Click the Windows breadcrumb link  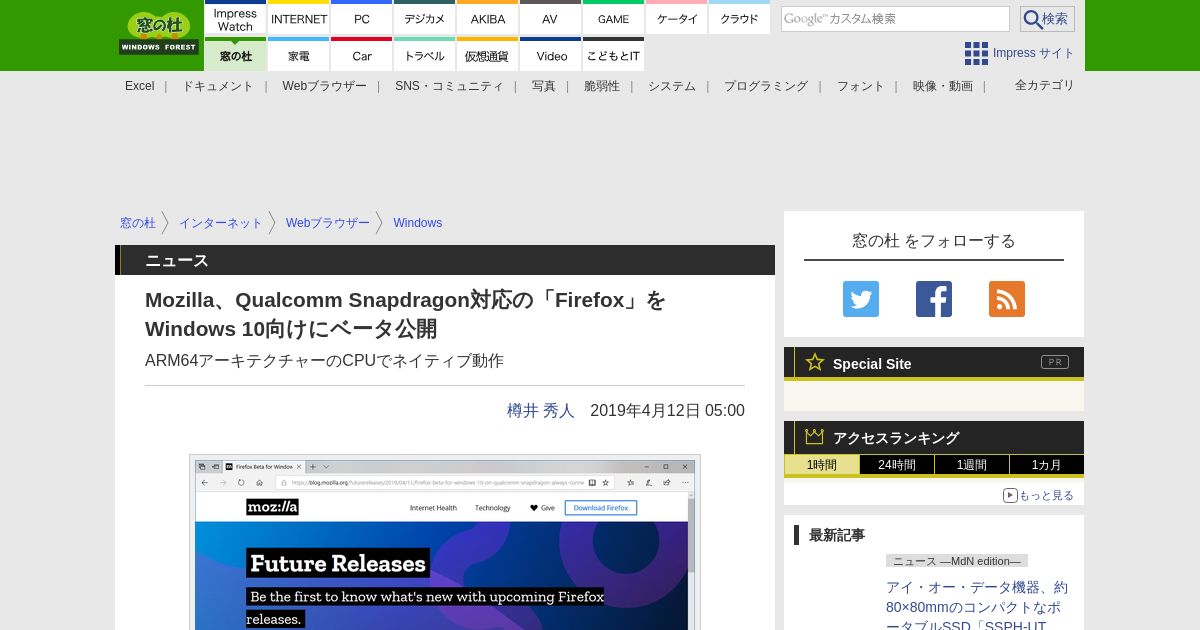[417, 223]
